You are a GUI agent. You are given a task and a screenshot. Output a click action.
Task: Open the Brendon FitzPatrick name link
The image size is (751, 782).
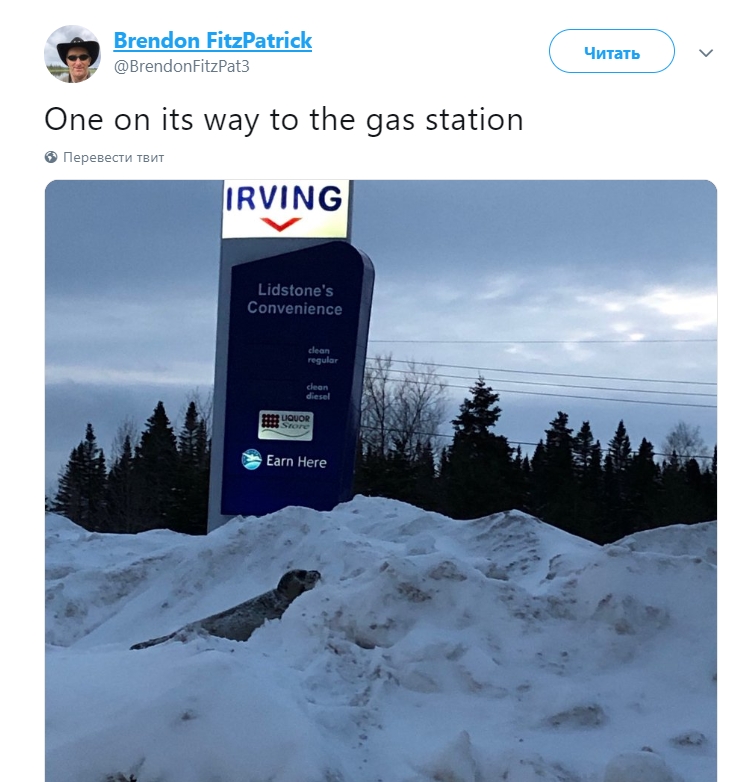pos(213,40)
